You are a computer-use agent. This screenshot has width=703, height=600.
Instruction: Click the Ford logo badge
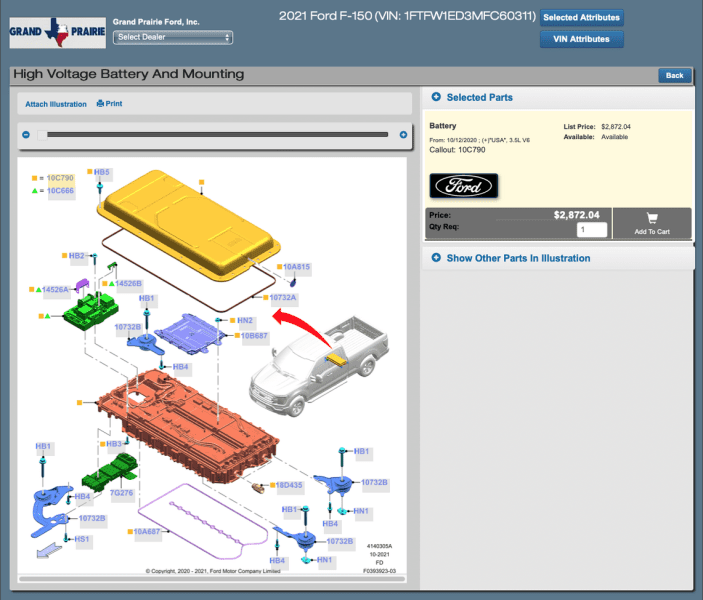click(x=463, y=185)
